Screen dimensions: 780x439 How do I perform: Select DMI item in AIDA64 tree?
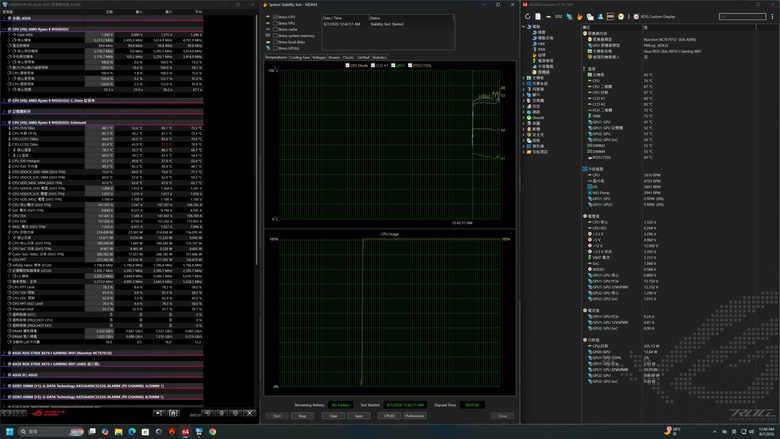point(541,44)
